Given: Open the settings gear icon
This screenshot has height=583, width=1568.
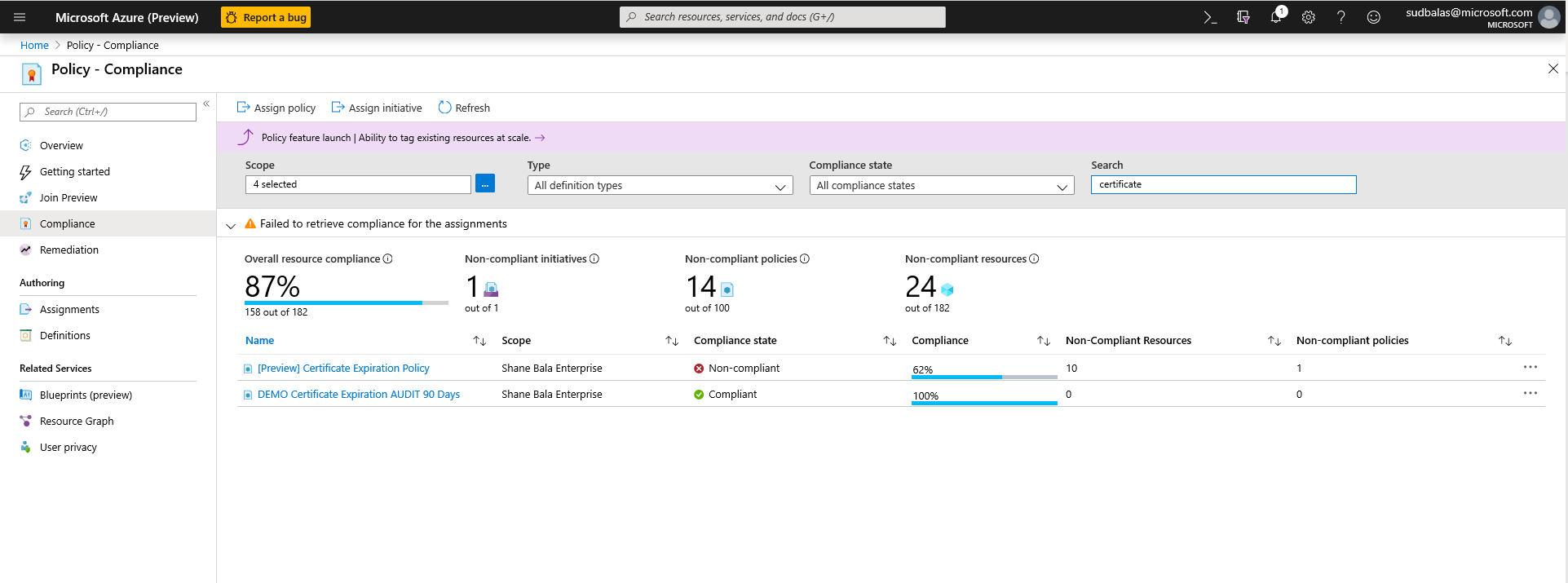Looking at the screenshot, I should click(1309, 17).
